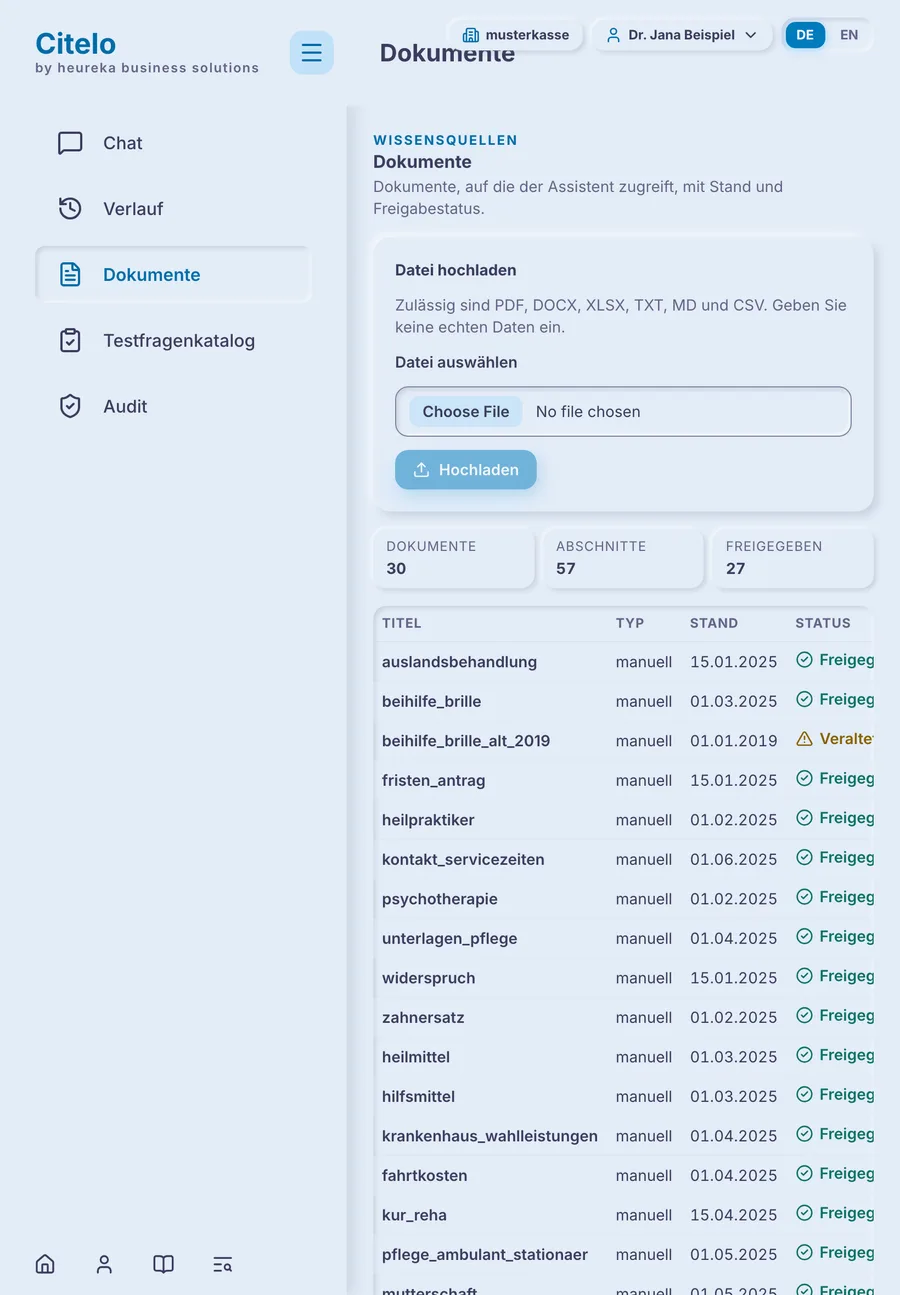Image resolution: width=900 pixels, height=1295 pixels.
Task: Open the book icon at bottom
Action: 163,1264
